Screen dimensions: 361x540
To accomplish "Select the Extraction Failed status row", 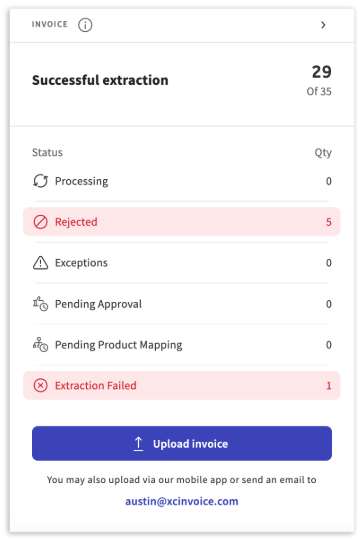I will (x=182, y=385).
